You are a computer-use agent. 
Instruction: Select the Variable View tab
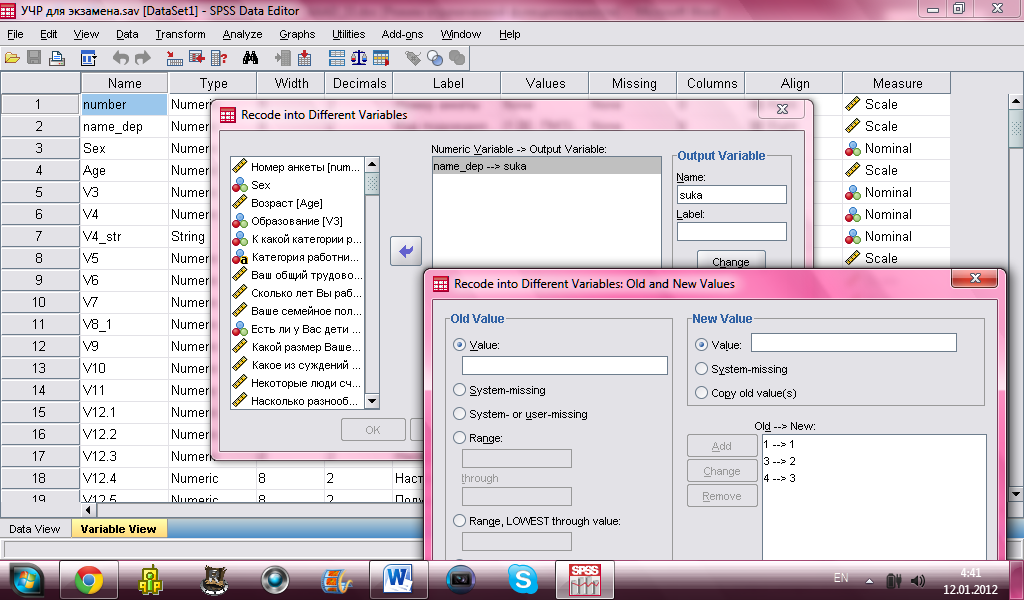tap(118, 529)
